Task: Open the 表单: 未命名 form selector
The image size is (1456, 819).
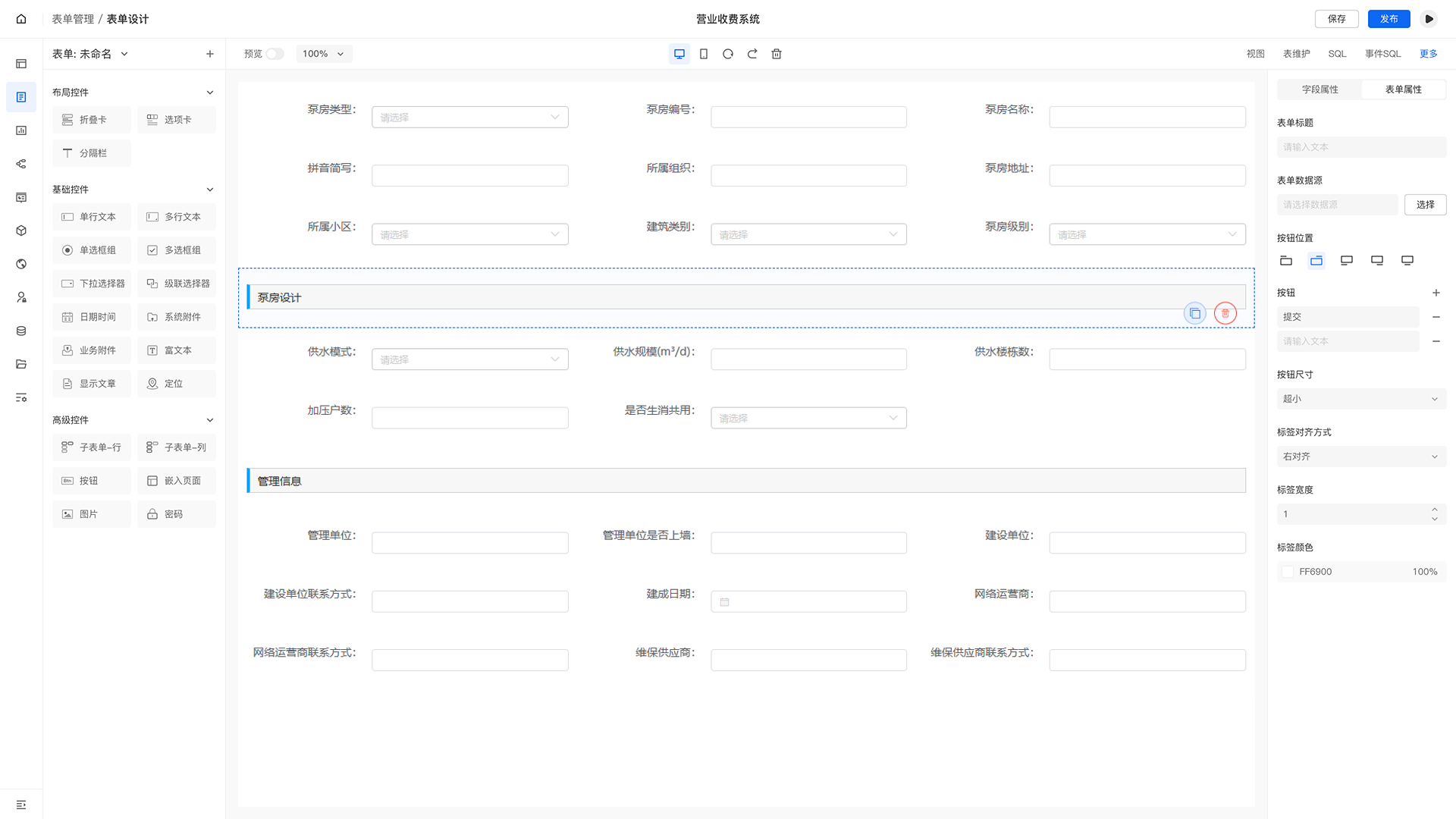Action: 90,54
